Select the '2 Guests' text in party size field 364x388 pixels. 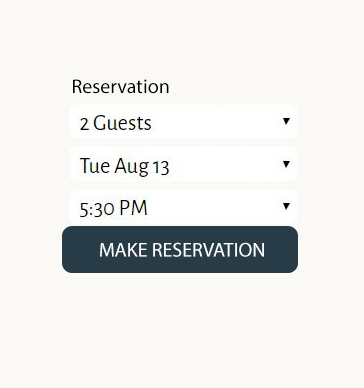(116, 123)
